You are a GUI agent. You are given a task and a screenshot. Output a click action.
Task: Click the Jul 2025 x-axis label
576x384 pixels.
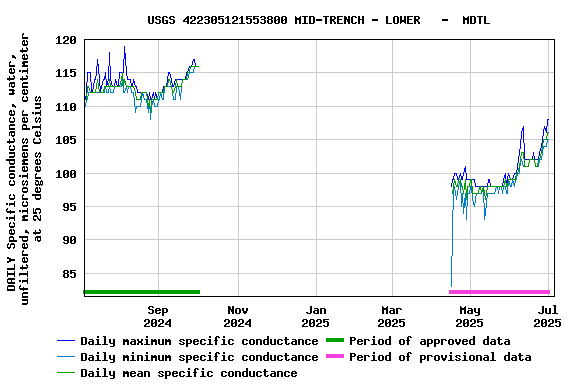coord(547,317)
